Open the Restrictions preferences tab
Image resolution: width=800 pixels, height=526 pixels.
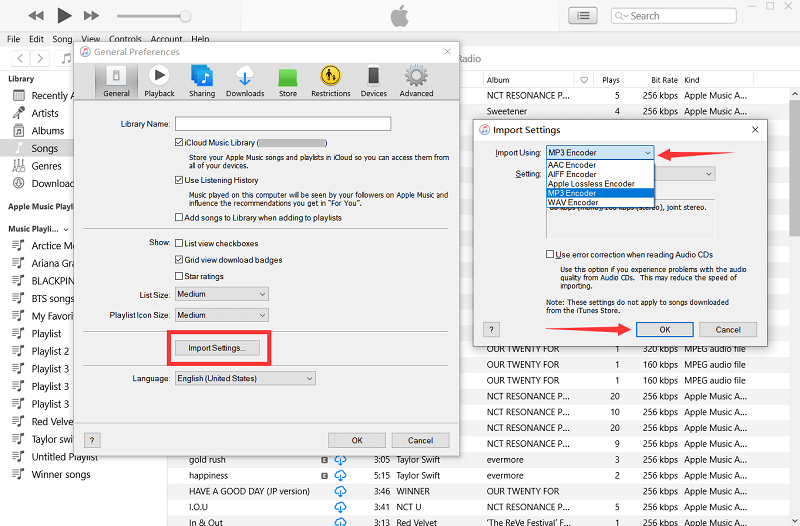pos(331,81)
